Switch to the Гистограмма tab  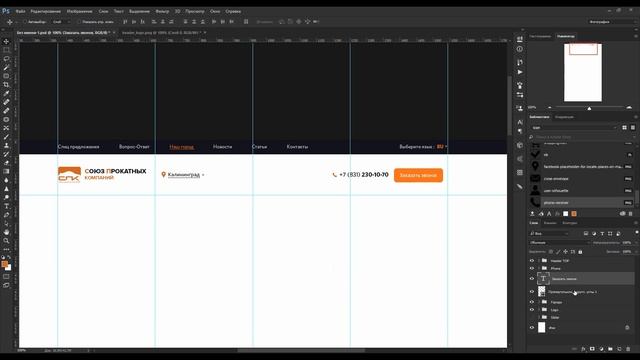pos(540,36)
